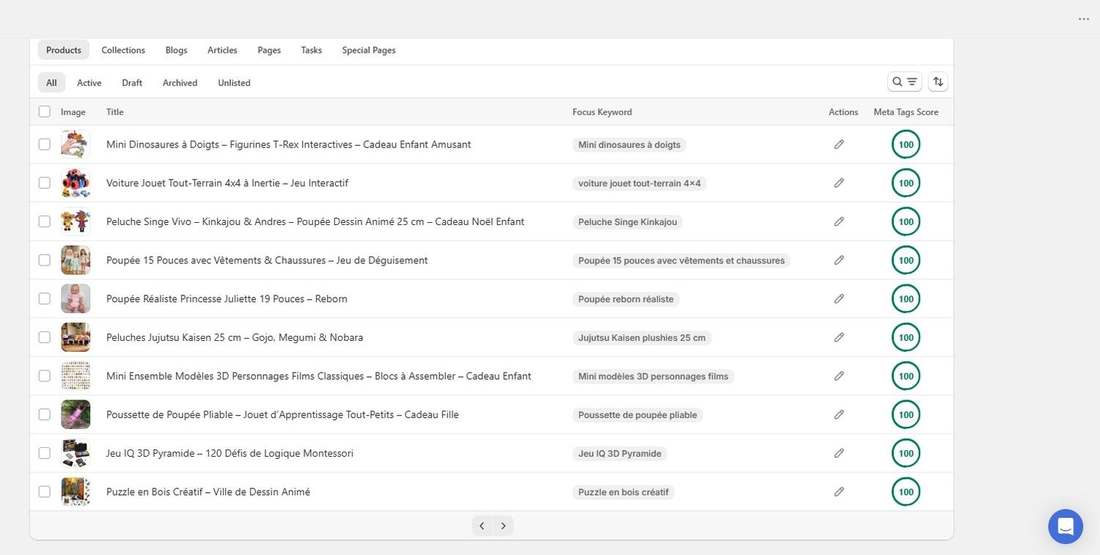Tick checkbox for Voiture Jouet Tout-Terrain
The image size is (1100, 555).
[45, 183]
